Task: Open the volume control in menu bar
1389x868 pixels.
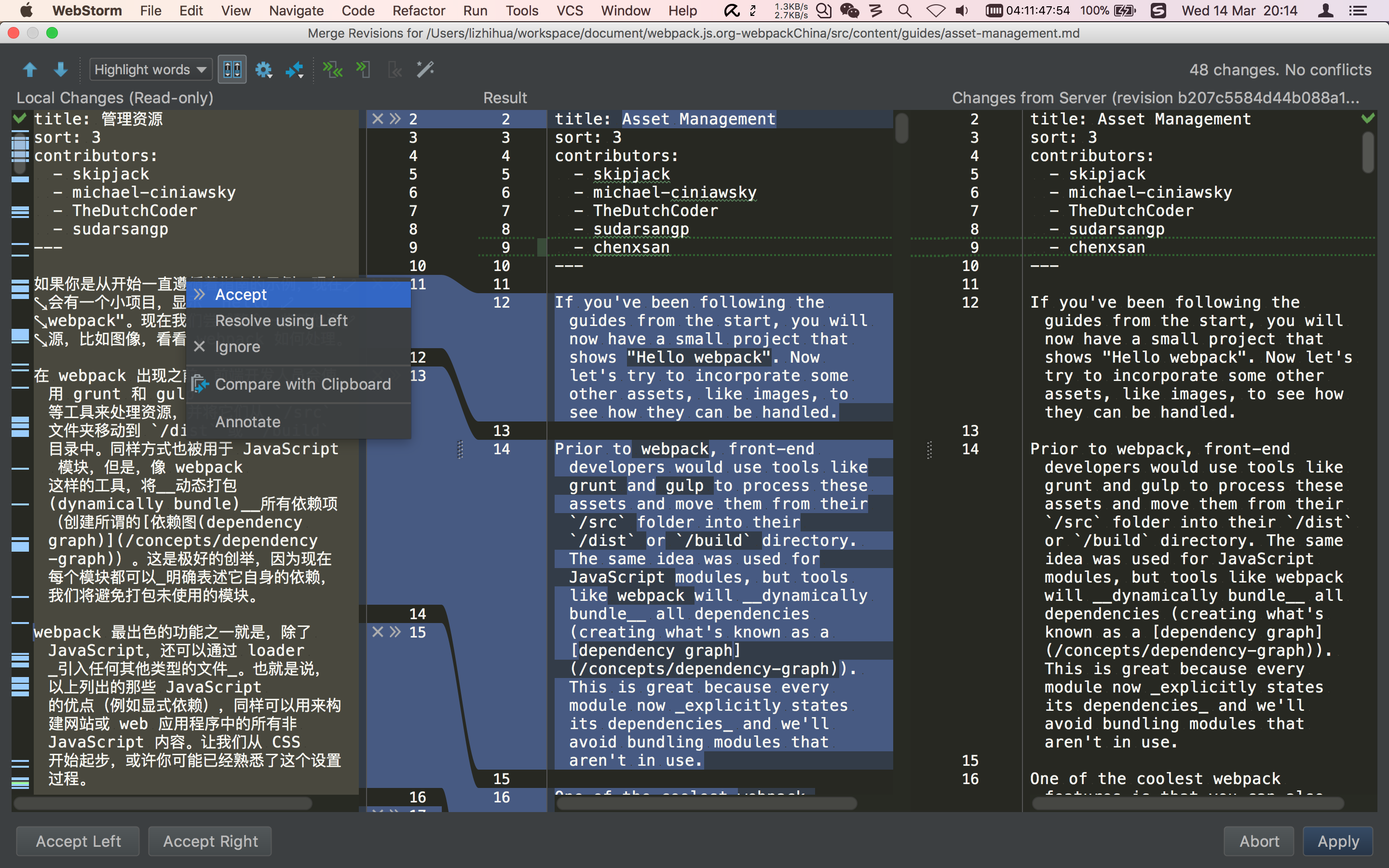Action: click(x=962, y=10)
